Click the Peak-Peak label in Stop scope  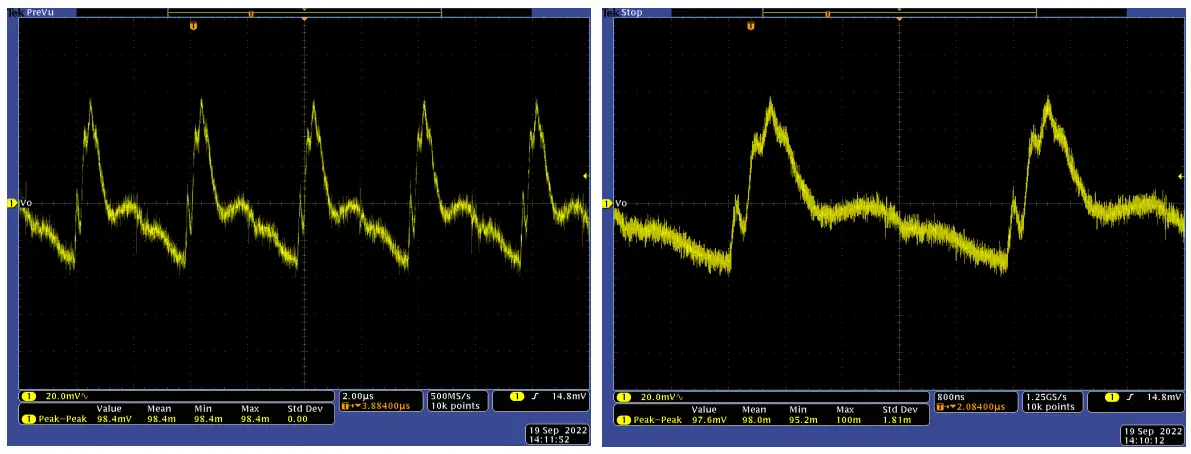point(657,419)
